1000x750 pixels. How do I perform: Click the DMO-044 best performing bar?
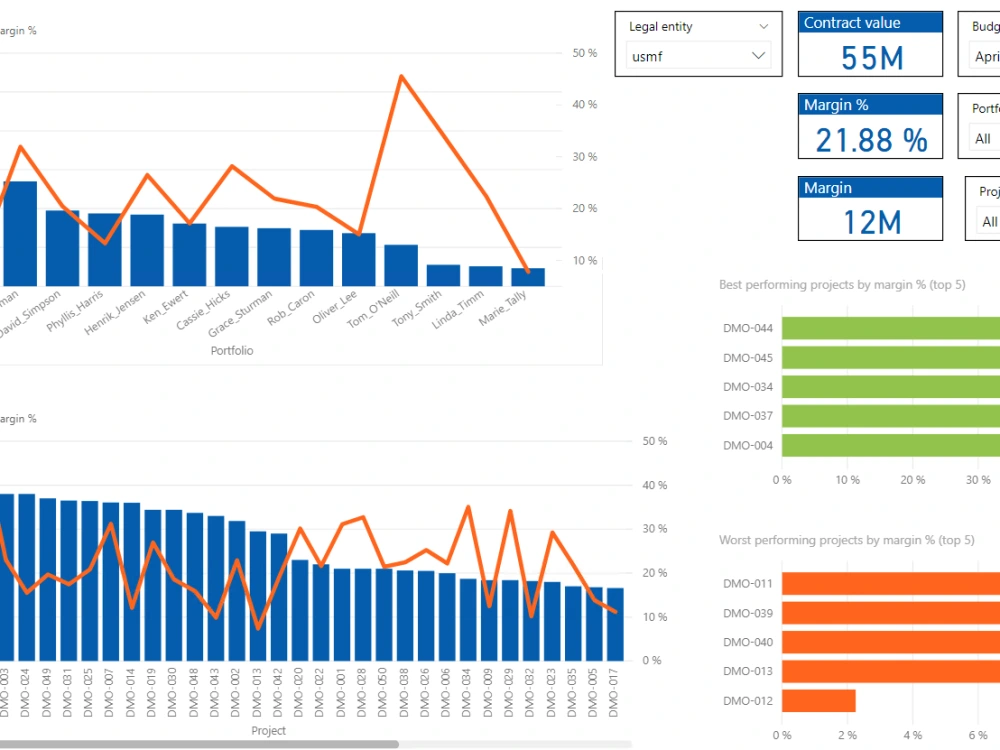[x=891, y=328]
